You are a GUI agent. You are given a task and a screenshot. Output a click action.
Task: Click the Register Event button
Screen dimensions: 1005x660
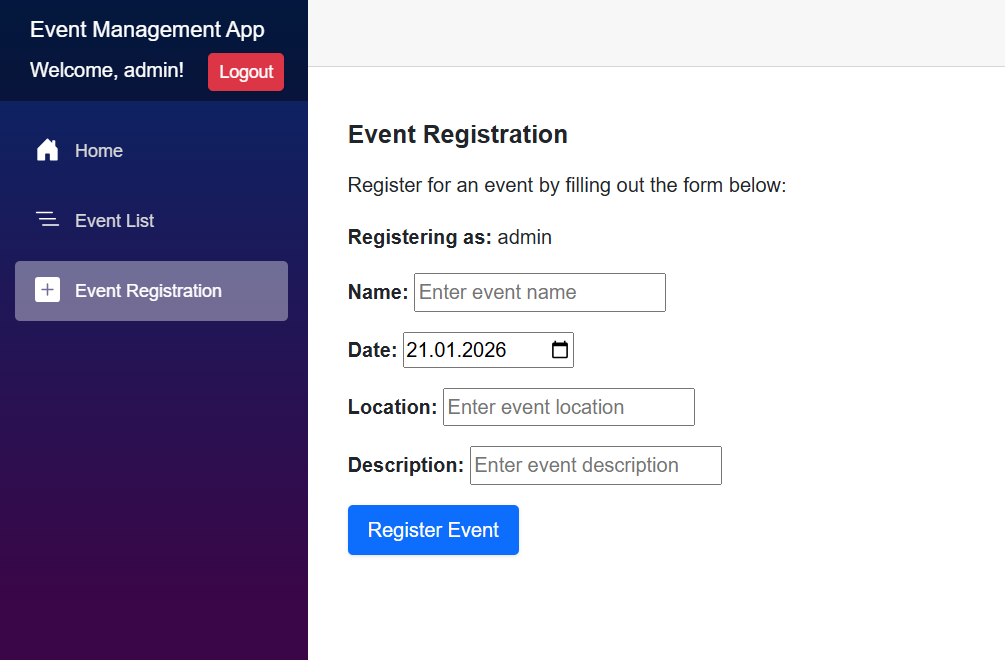[433, 529]
